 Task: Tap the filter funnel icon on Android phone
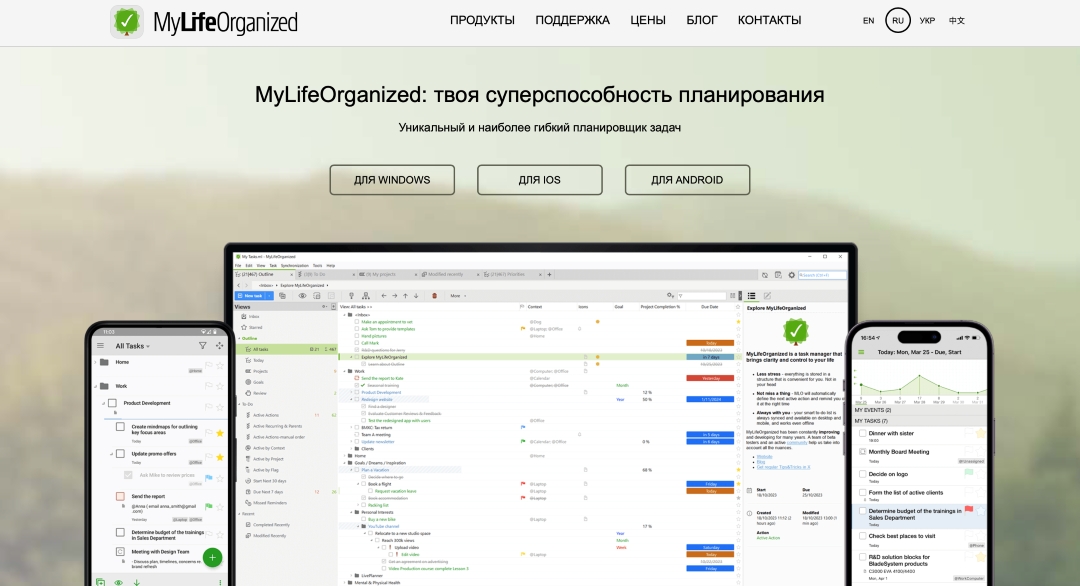(202, 346)
